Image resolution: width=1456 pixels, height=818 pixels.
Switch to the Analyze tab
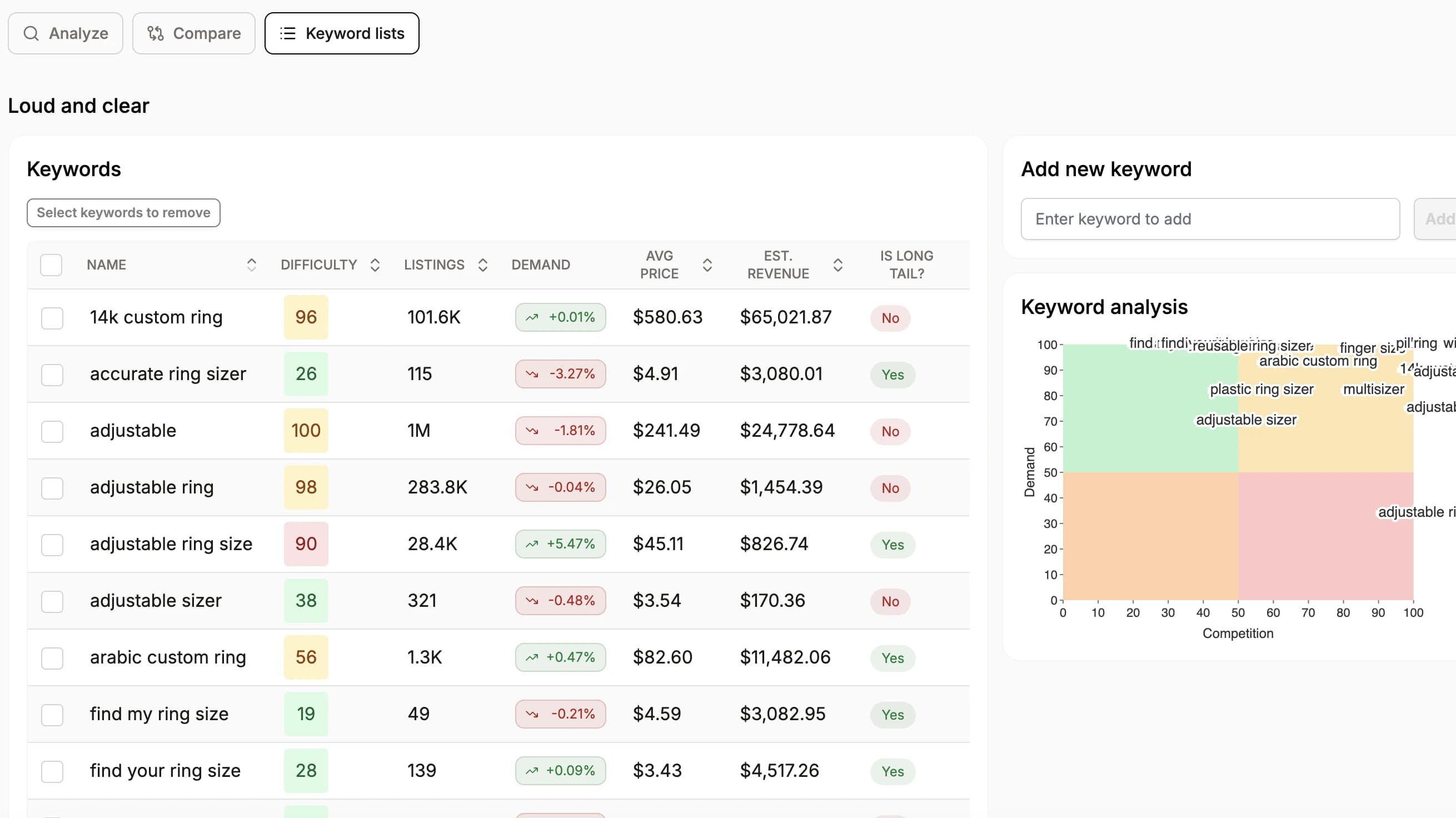click(x=66, y=33)
